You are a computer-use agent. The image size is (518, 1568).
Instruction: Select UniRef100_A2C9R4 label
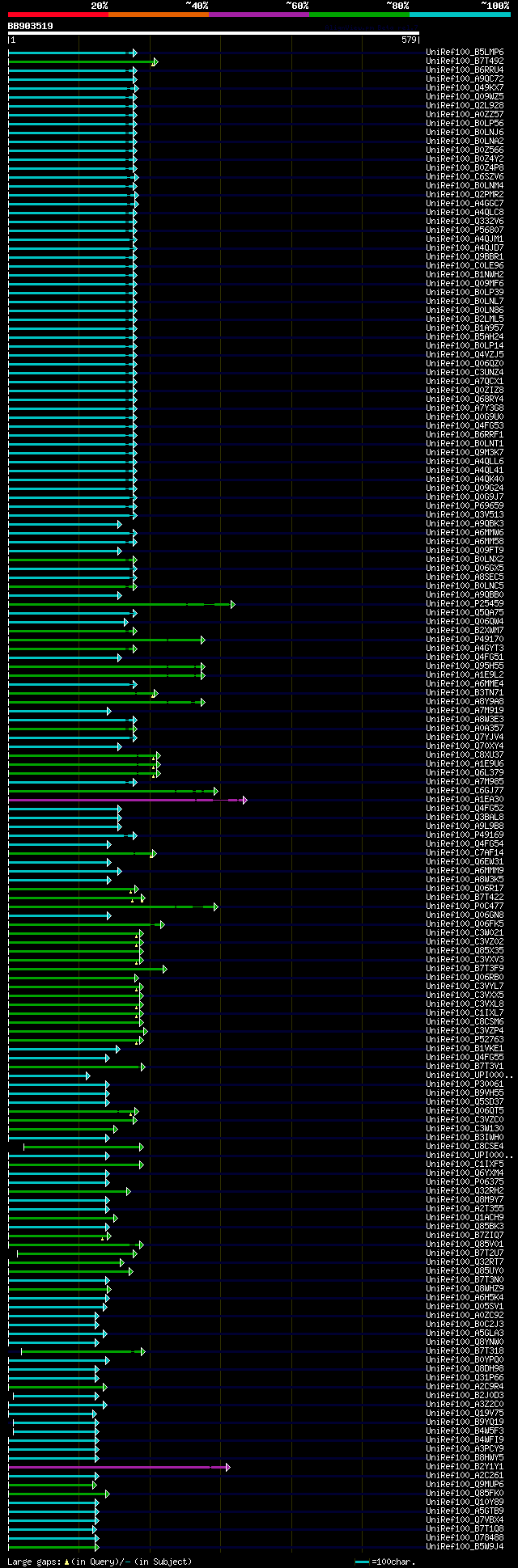pos(465,1387)
